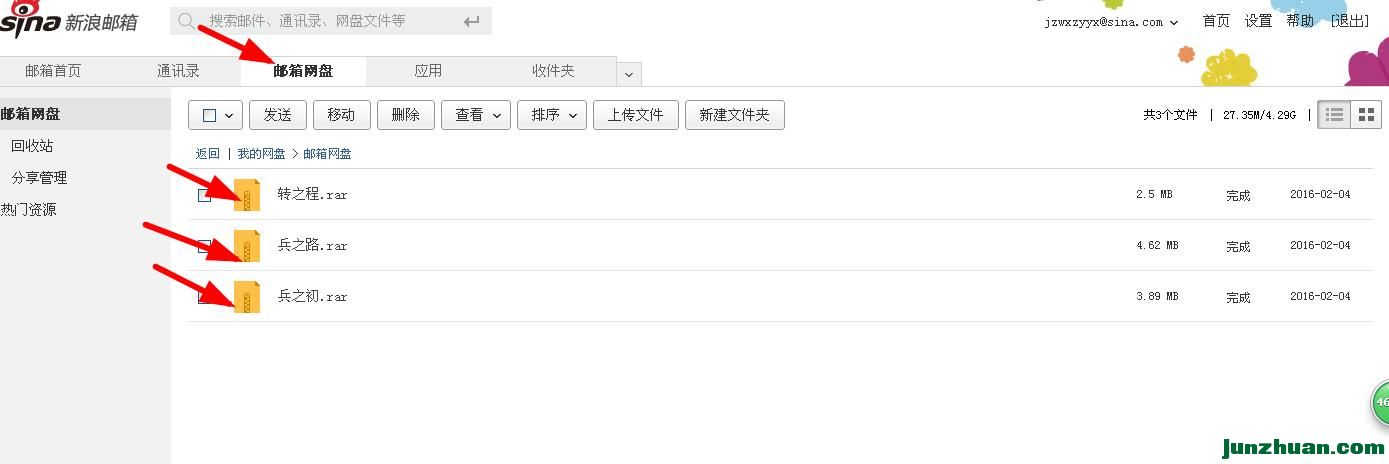Click the 上传文件 button
This screenshot has width=1389, height=464.
(x=636, y=115)
